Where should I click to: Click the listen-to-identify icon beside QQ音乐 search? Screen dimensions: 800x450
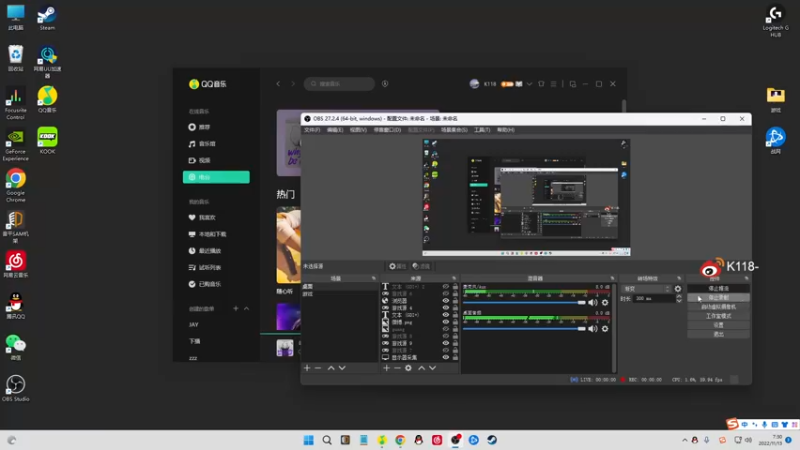click(x=385, y=84)
